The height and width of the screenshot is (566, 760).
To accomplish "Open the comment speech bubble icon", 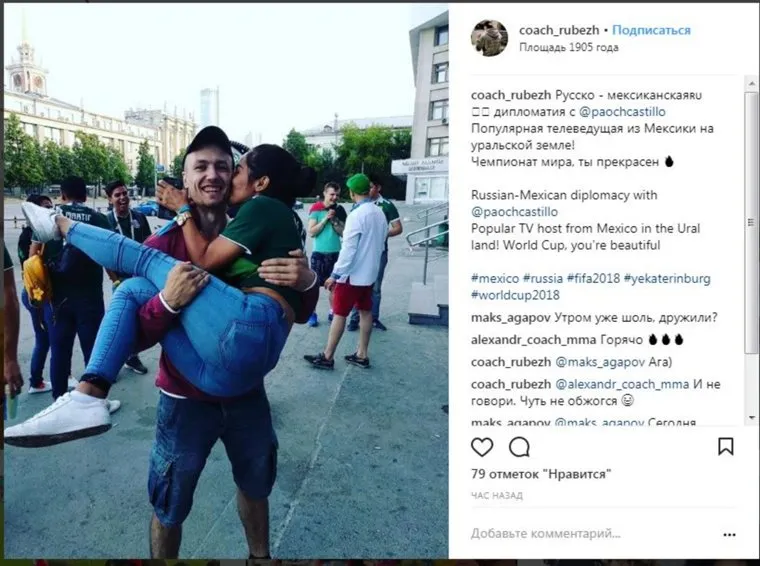I will click(519, 447).
